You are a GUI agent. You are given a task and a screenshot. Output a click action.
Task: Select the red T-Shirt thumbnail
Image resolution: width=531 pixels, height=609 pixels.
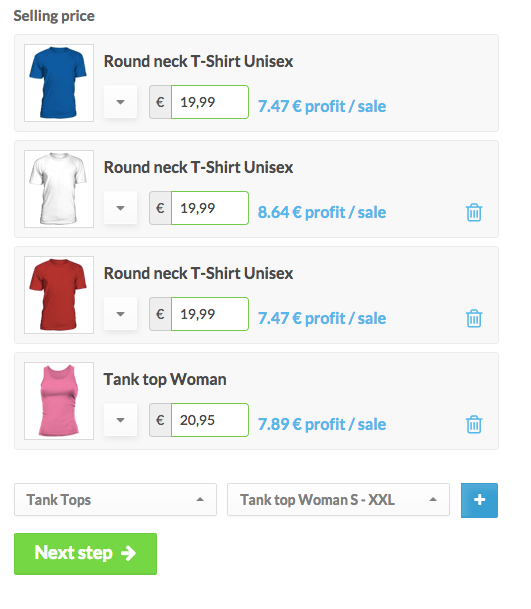pyautogui.click(x=59, y=295)
